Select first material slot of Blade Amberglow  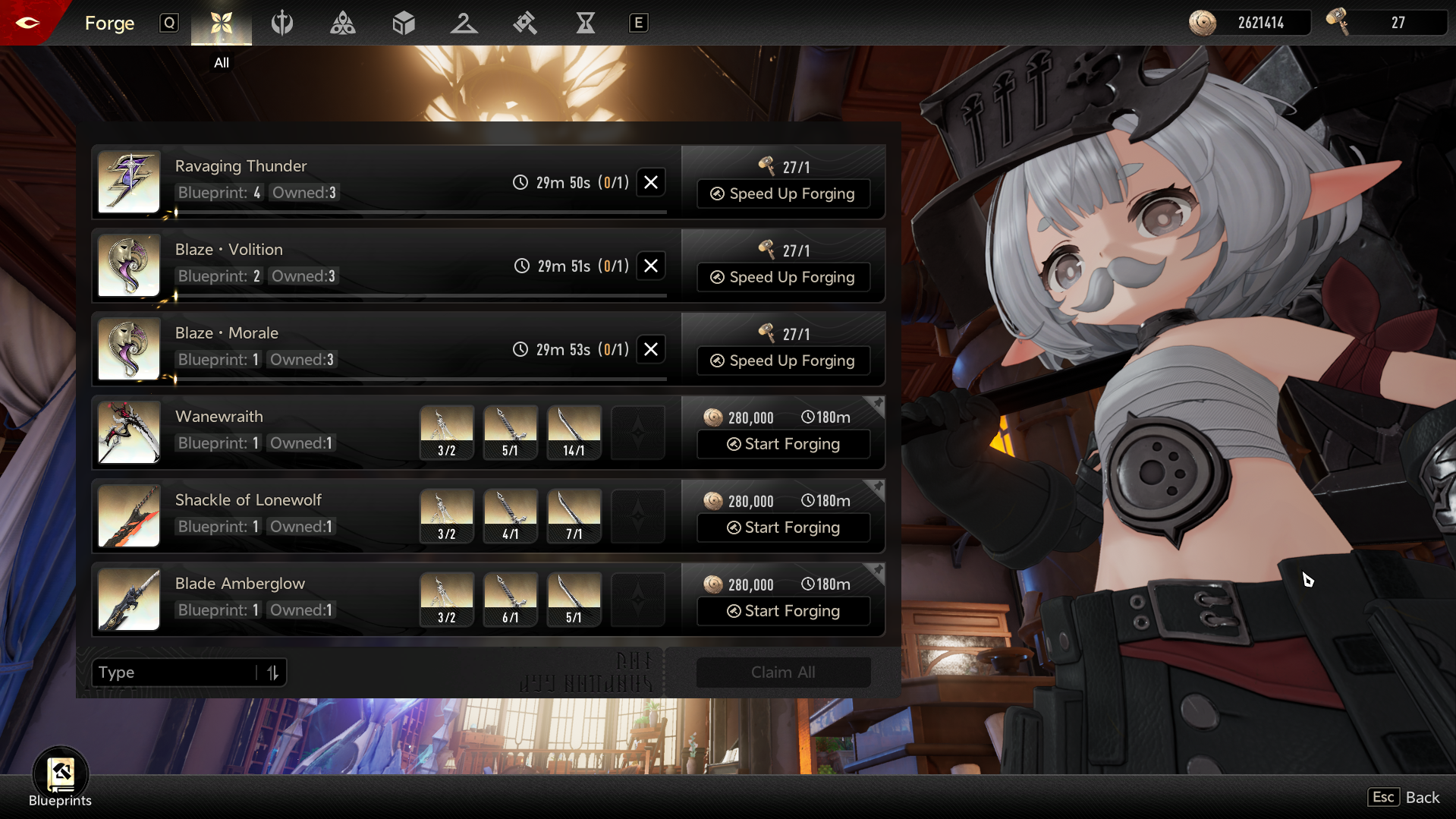[x=446, y=600]
